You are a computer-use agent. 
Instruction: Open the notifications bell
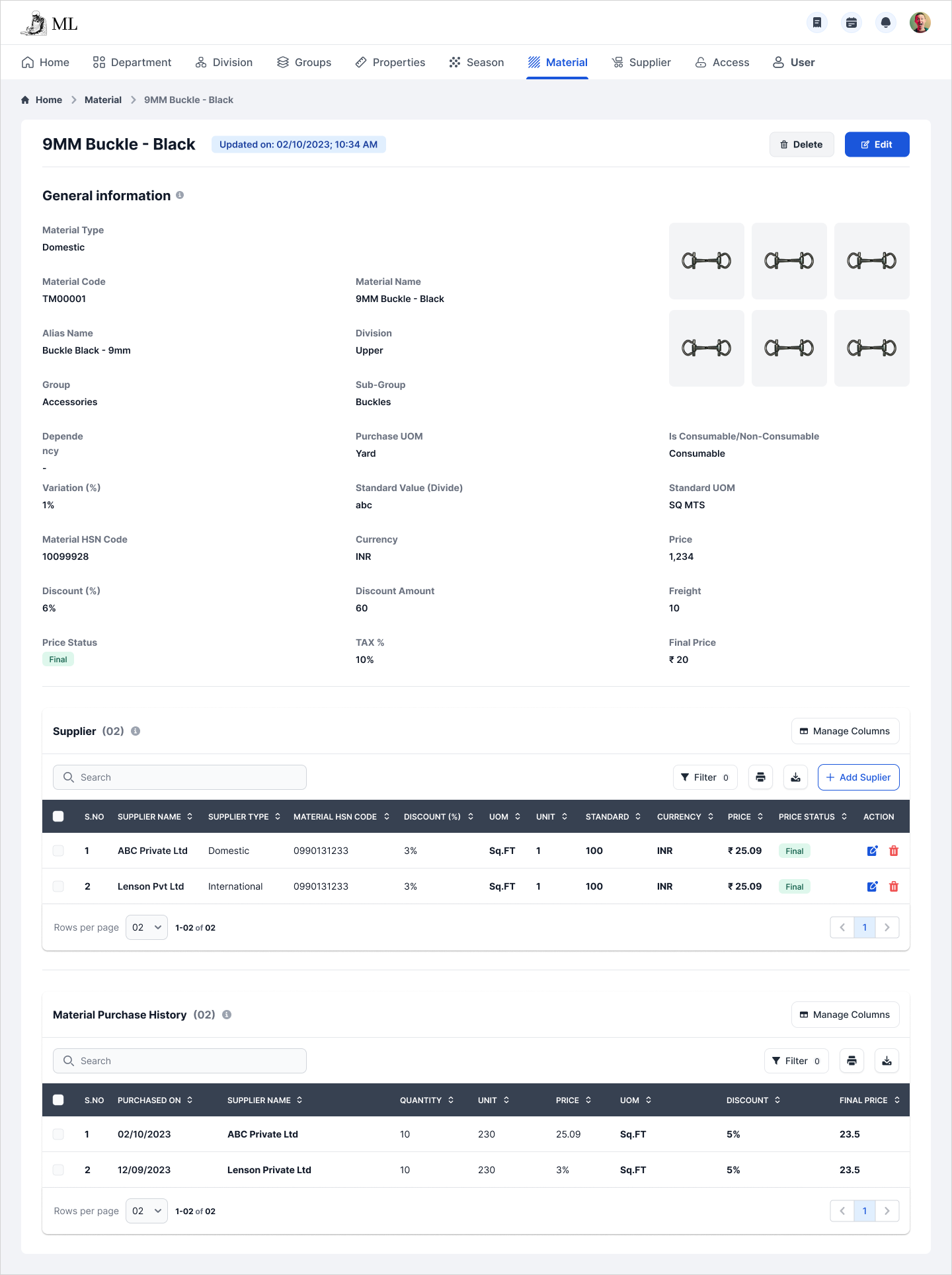886,22
